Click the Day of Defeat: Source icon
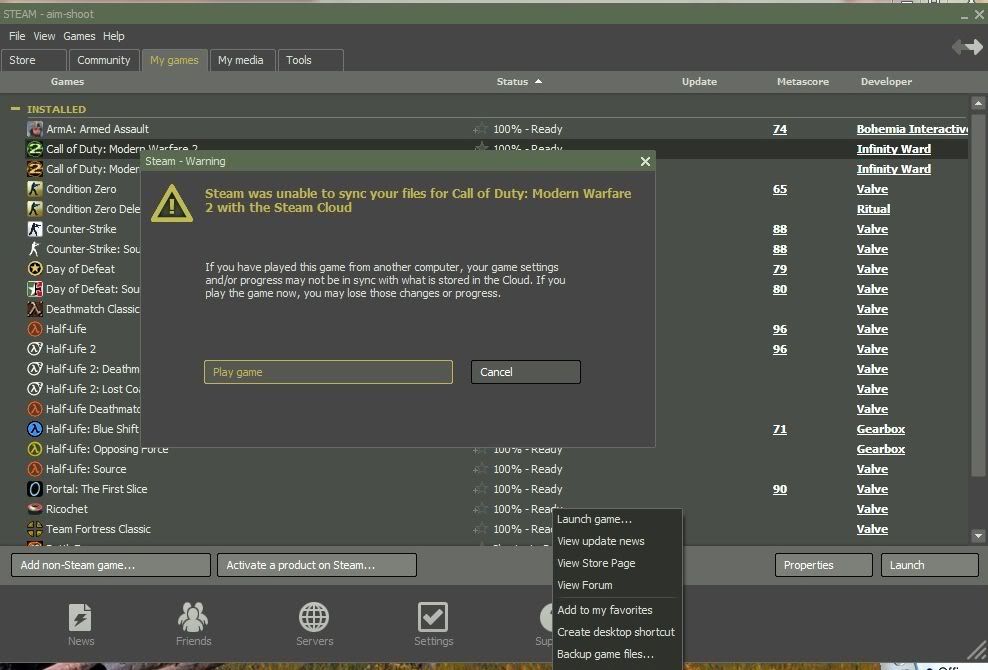This screenshot has width=988, height=670. coord(35,289)
